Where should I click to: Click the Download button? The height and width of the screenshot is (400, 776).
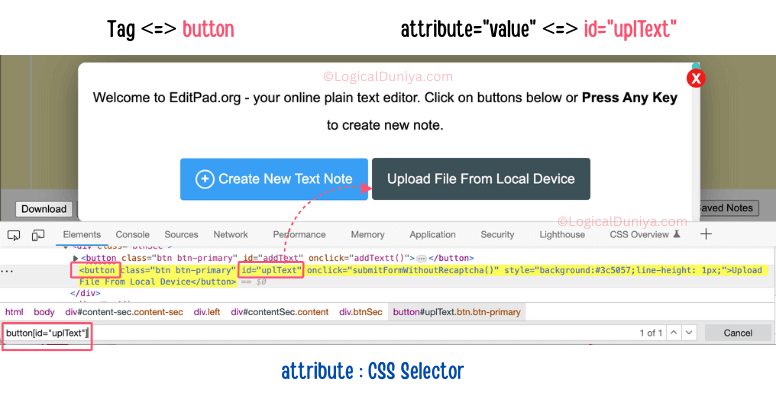tap(44, 209)
